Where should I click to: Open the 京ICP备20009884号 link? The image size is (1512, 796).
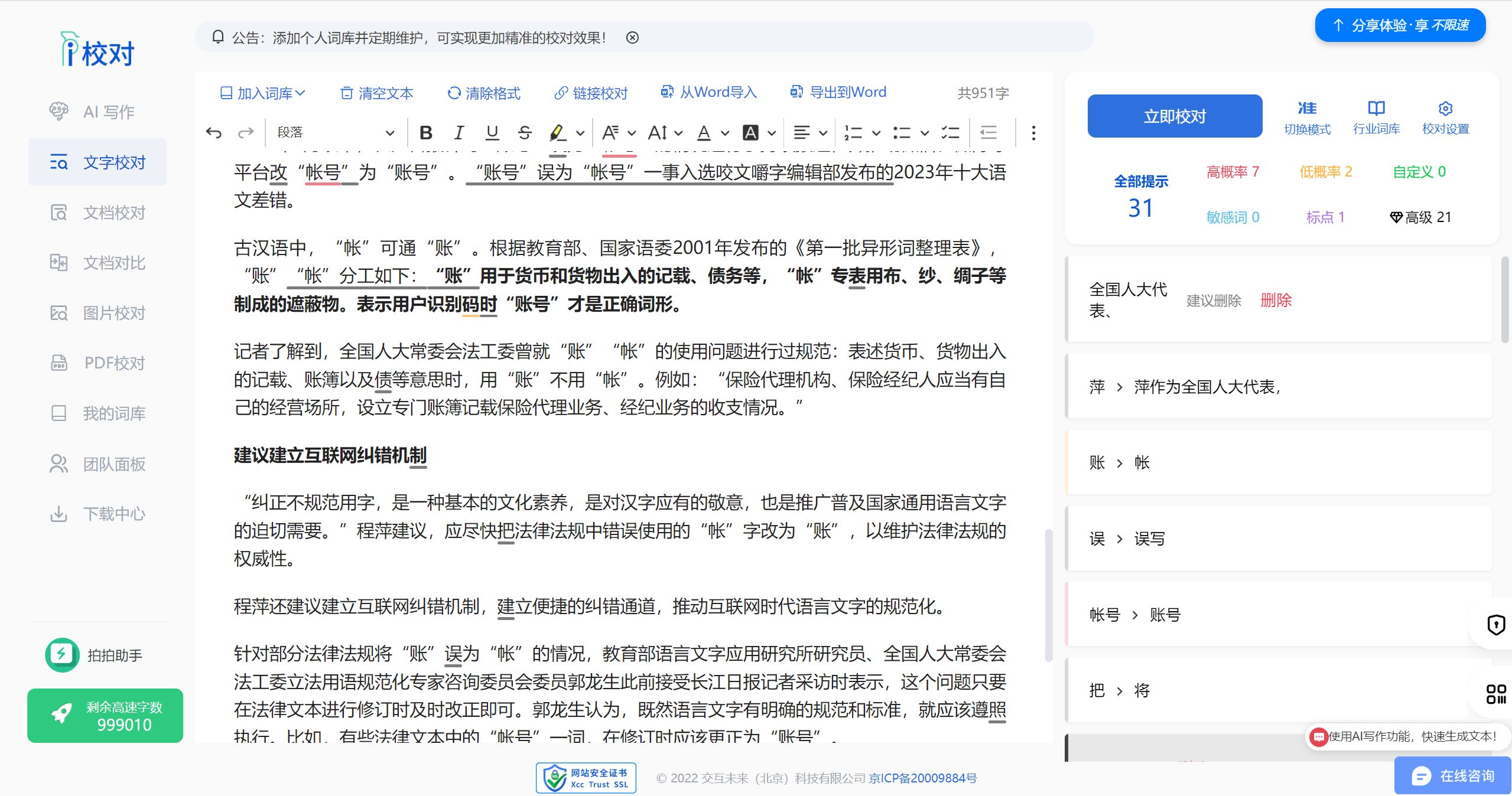click(x=922, y=778)
